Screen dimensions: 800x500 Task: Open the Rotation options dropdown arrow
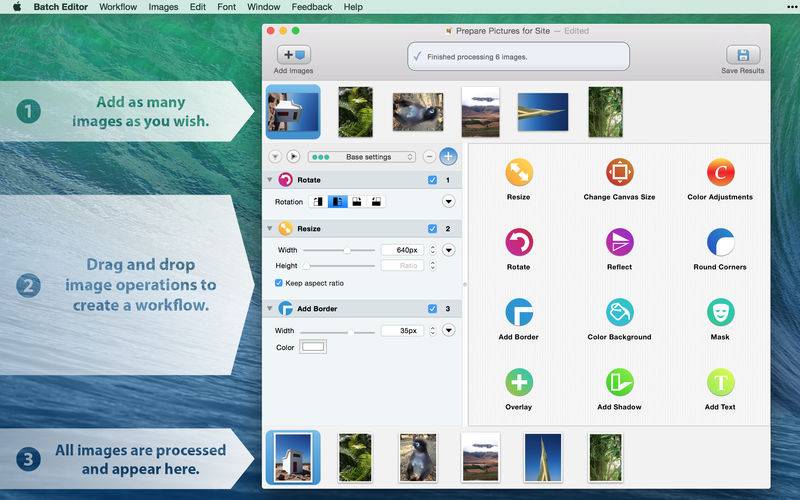[448, 202]
